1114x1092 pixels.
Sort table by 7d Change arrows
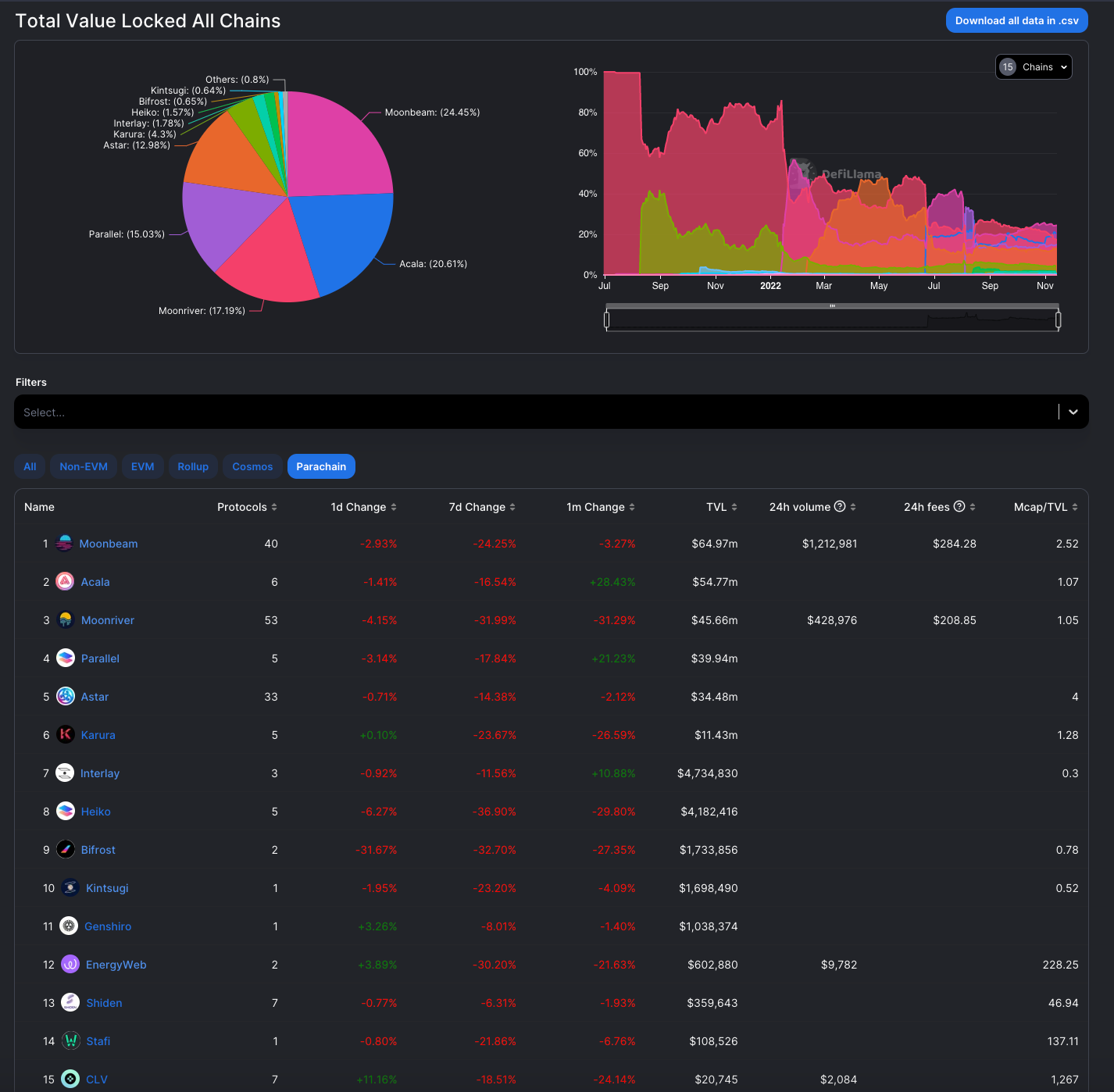tap(512, 507)
